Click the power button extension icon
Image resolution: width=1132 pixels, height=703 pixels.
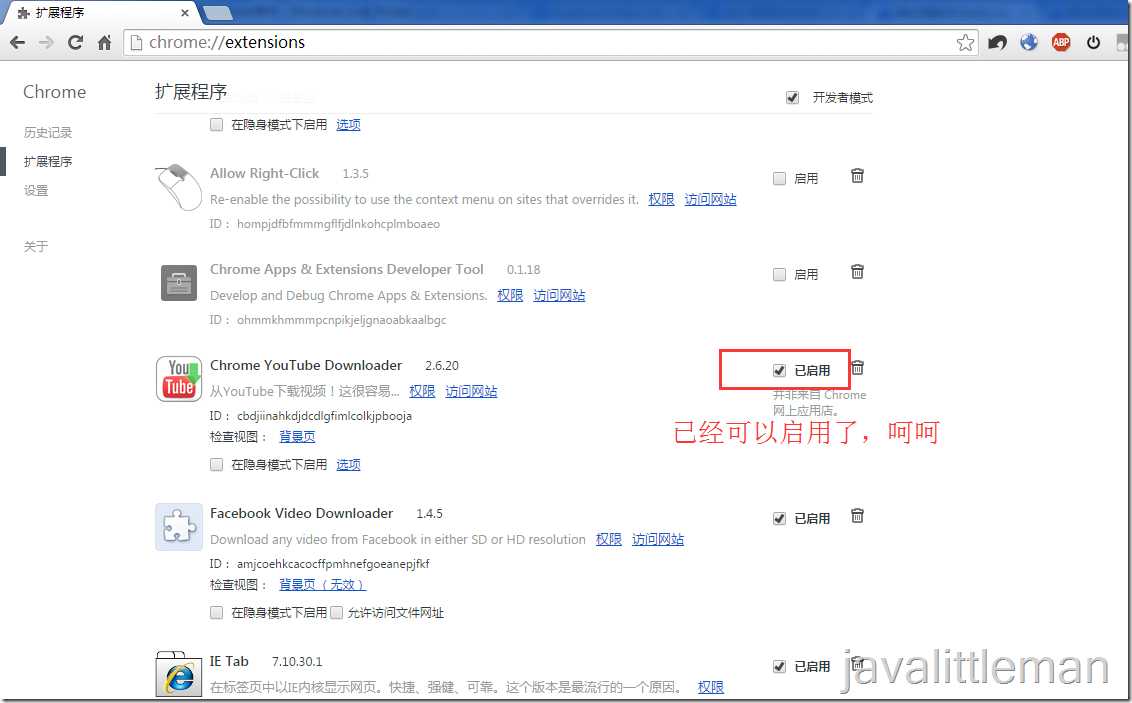click(x=1093, y=43)
